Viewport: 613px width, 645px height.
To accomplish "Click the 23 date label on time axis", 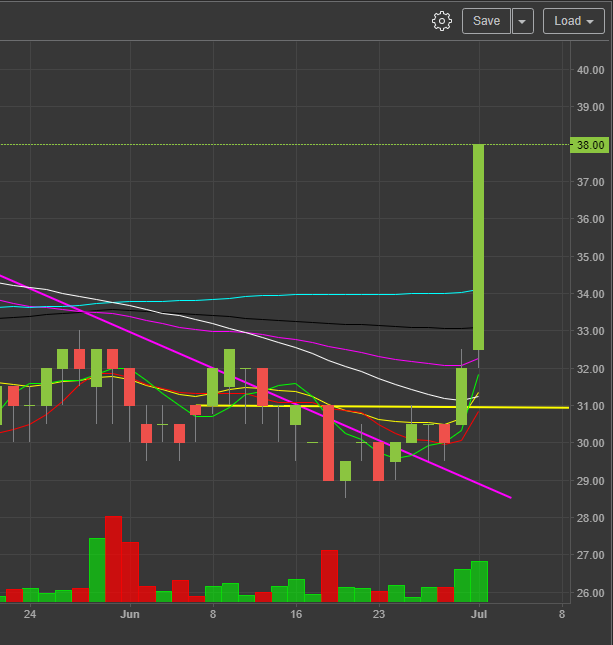I will (x=379, y=614).
